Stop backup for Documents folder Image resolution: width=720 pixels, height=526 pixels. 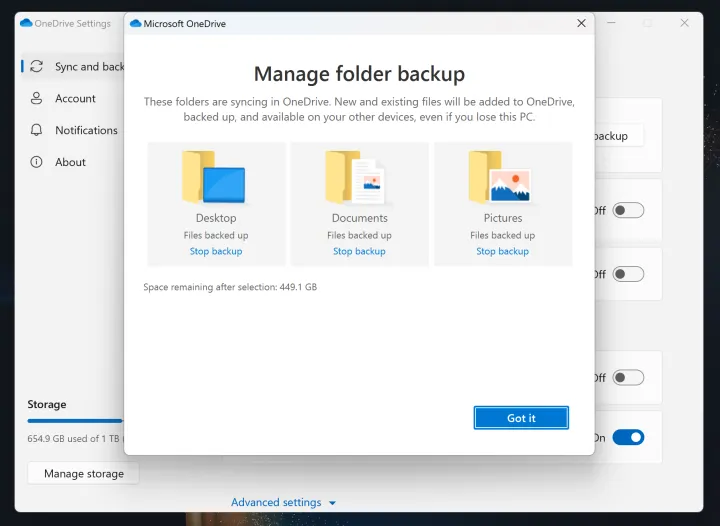tap(359, 251)
